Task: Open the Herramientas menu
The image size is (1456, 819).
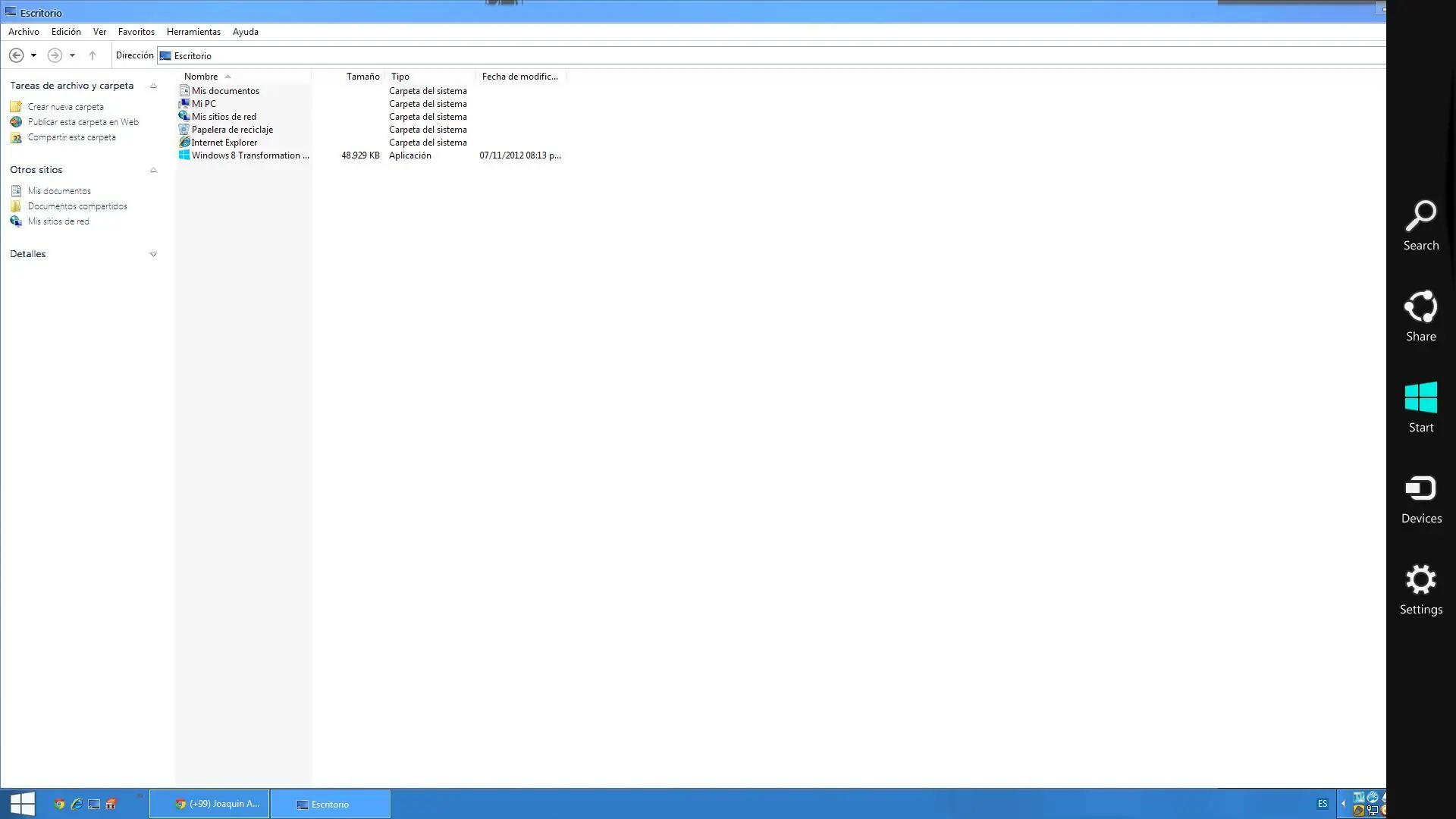Action: click(x=193, y=32)
